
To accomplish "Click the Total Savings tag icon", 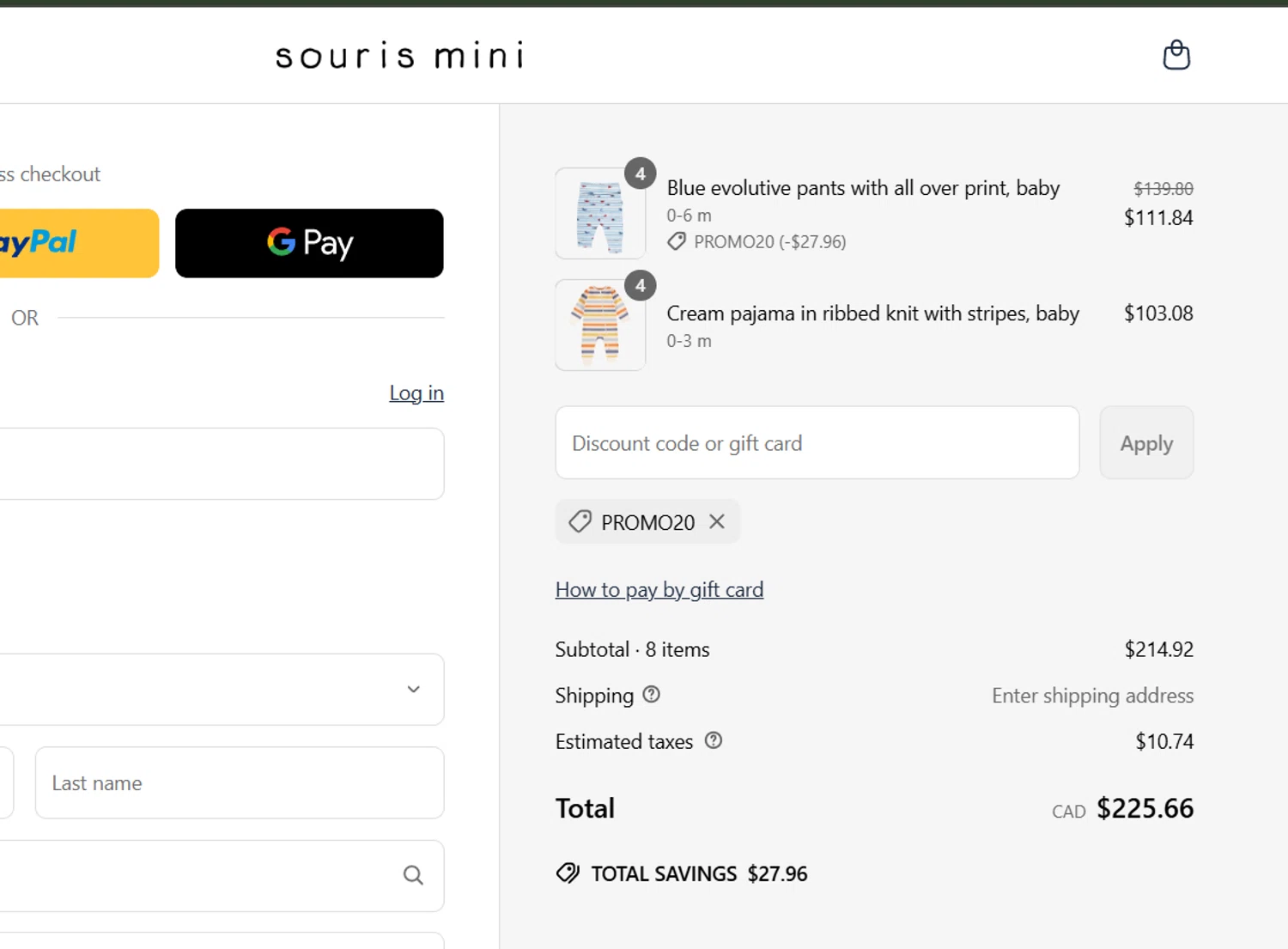I will click(x=568, y=873).
